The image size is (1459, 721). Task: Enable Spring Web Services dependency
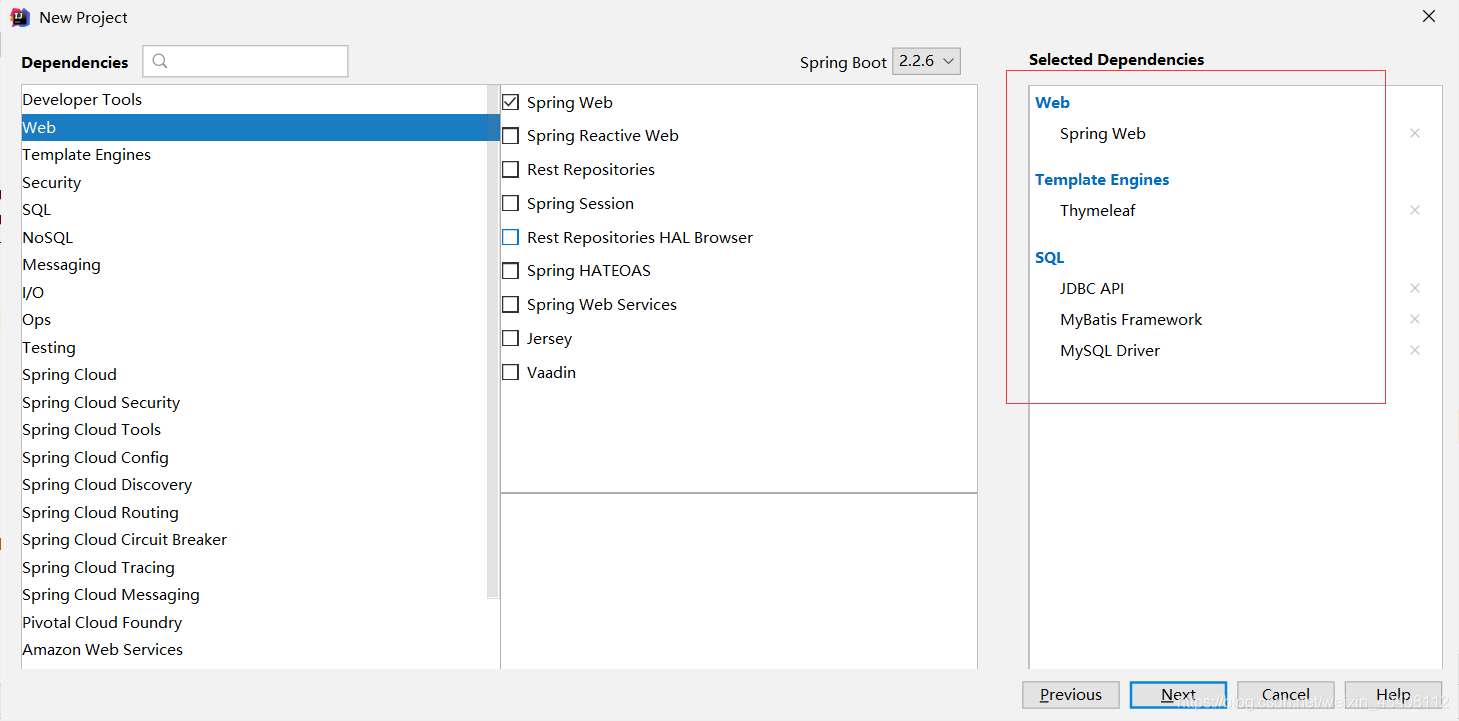coord(510,304)
